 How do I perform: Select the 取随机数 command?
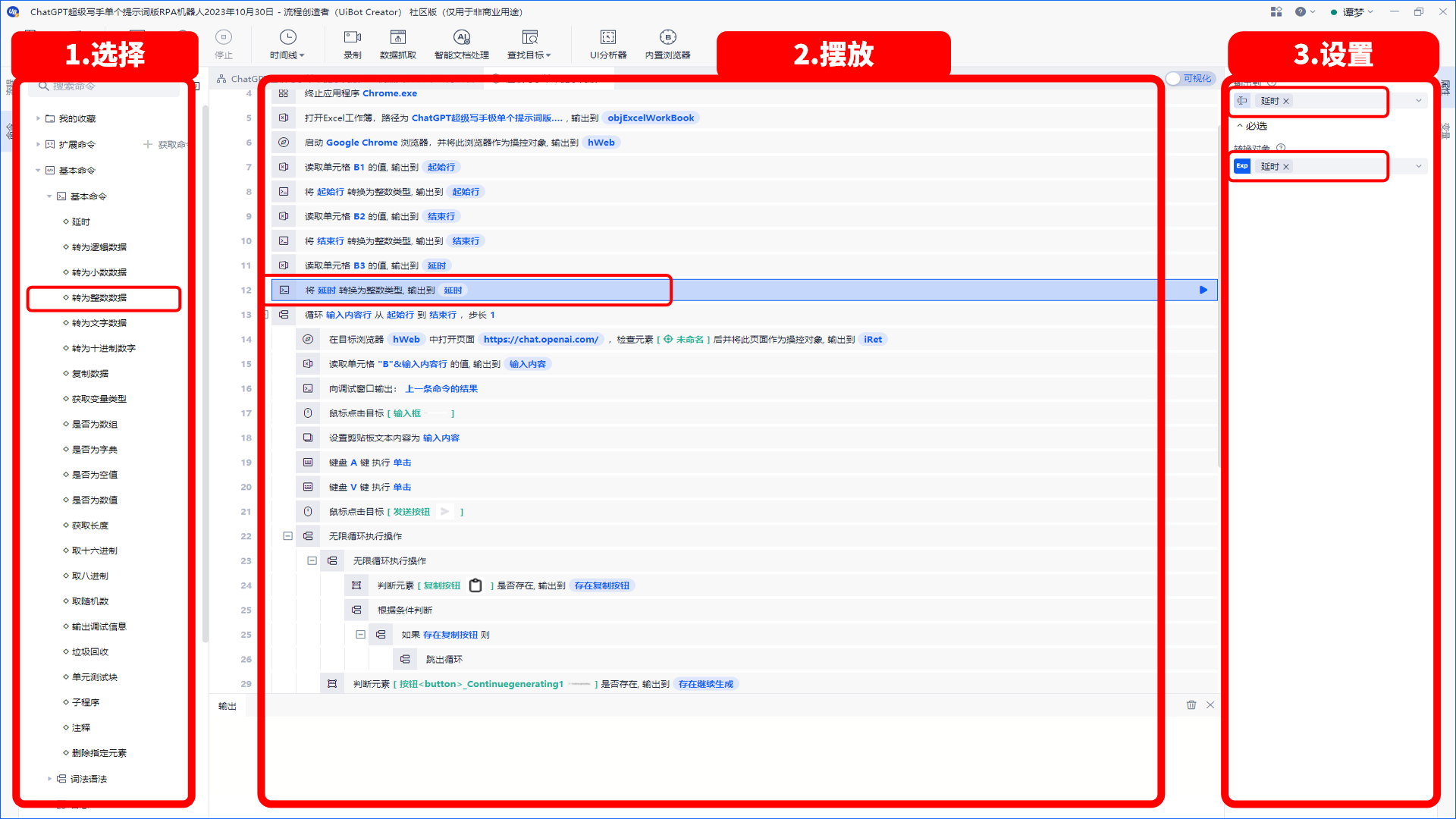[x=90, y=601]
